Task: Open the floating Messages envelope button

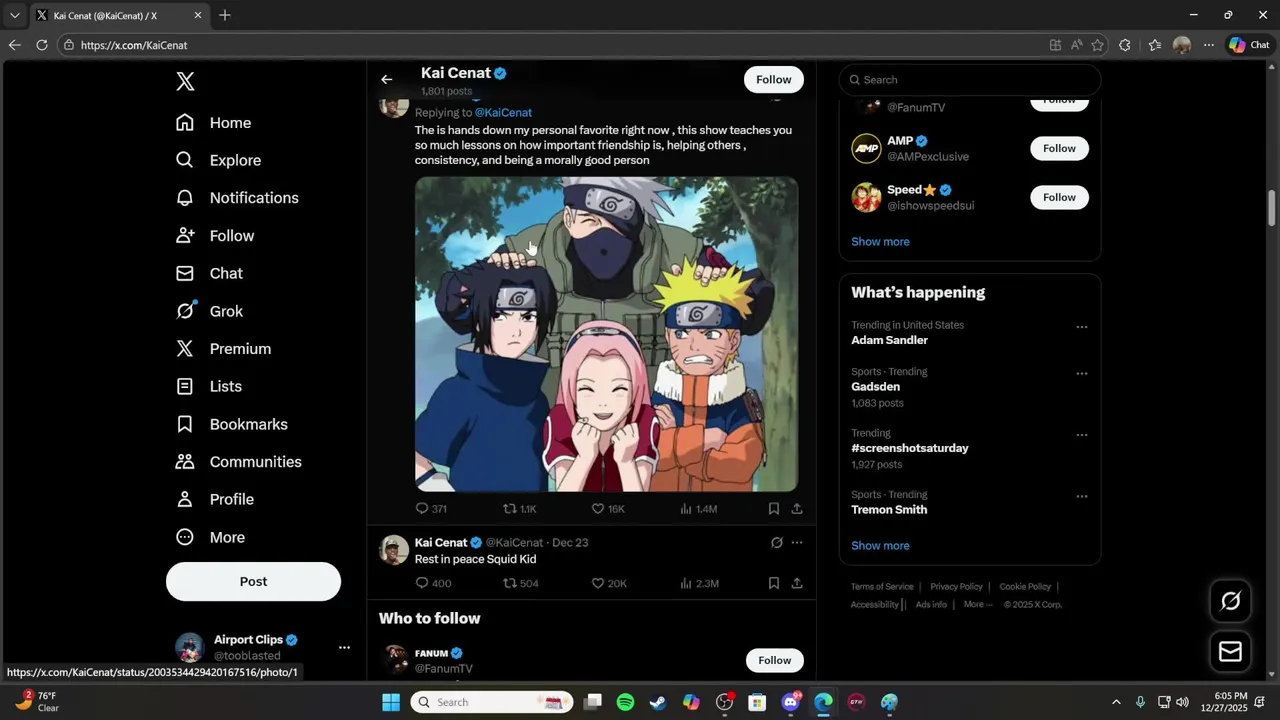Action: click(x=1231, y=652)
